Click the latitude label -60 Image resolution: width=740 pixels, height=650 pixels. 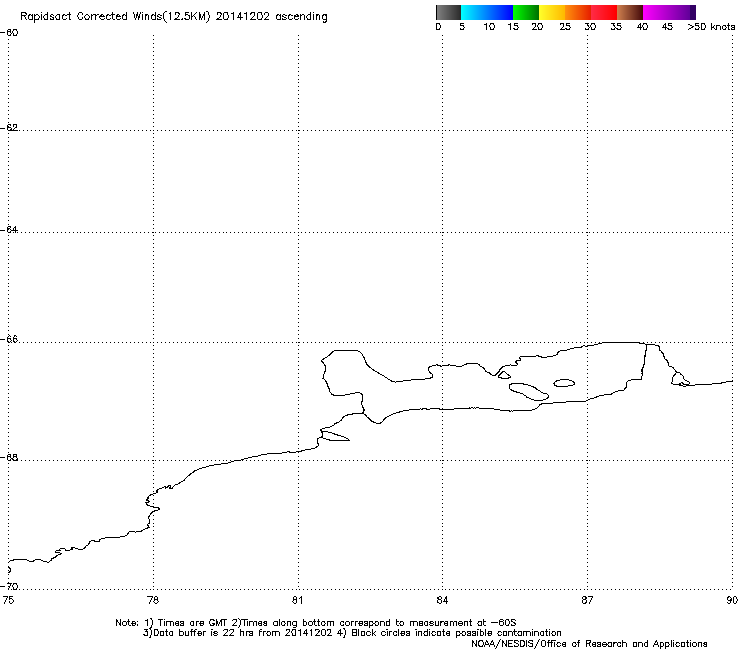[9, 33]
